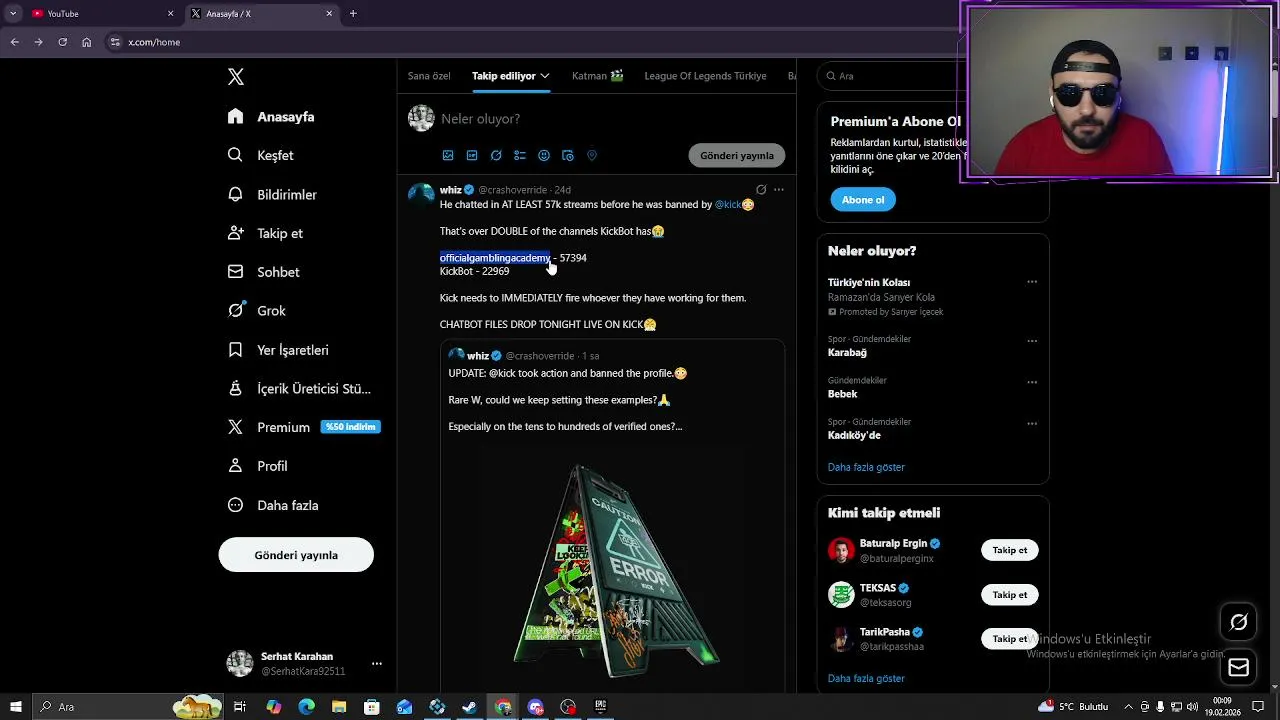
Task: Open the Türkiye'nin Kolası trend
Action: click(869, 283)
